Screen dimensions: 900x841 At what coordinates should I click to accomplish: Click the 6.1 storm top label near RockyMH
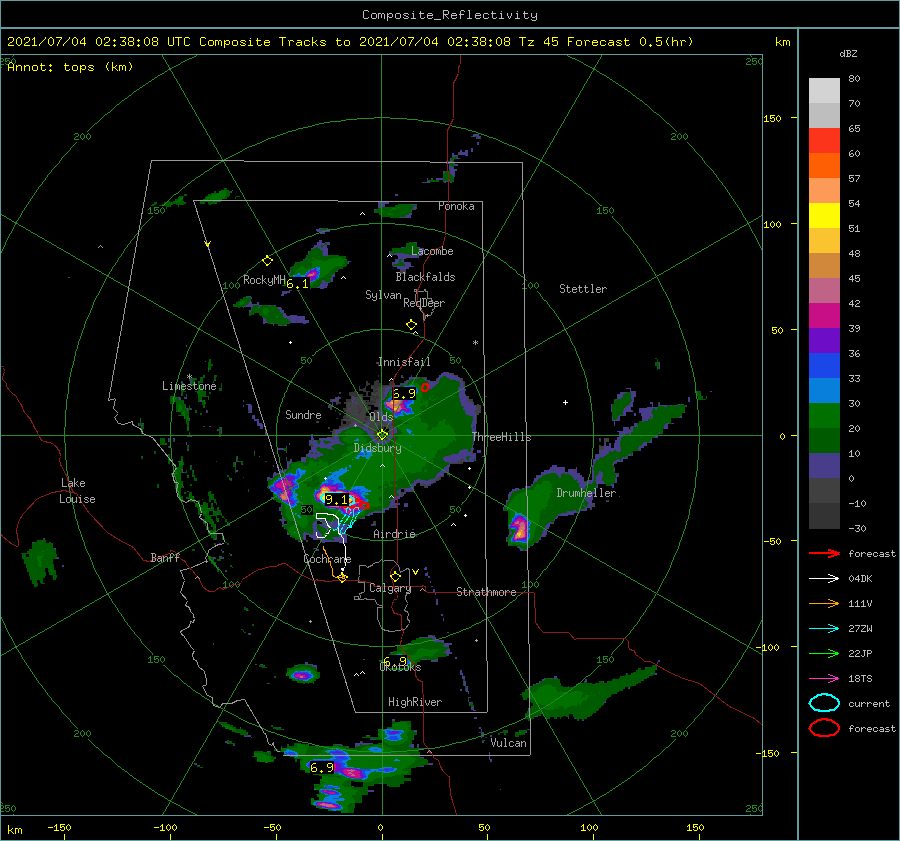tap(297, 284)
